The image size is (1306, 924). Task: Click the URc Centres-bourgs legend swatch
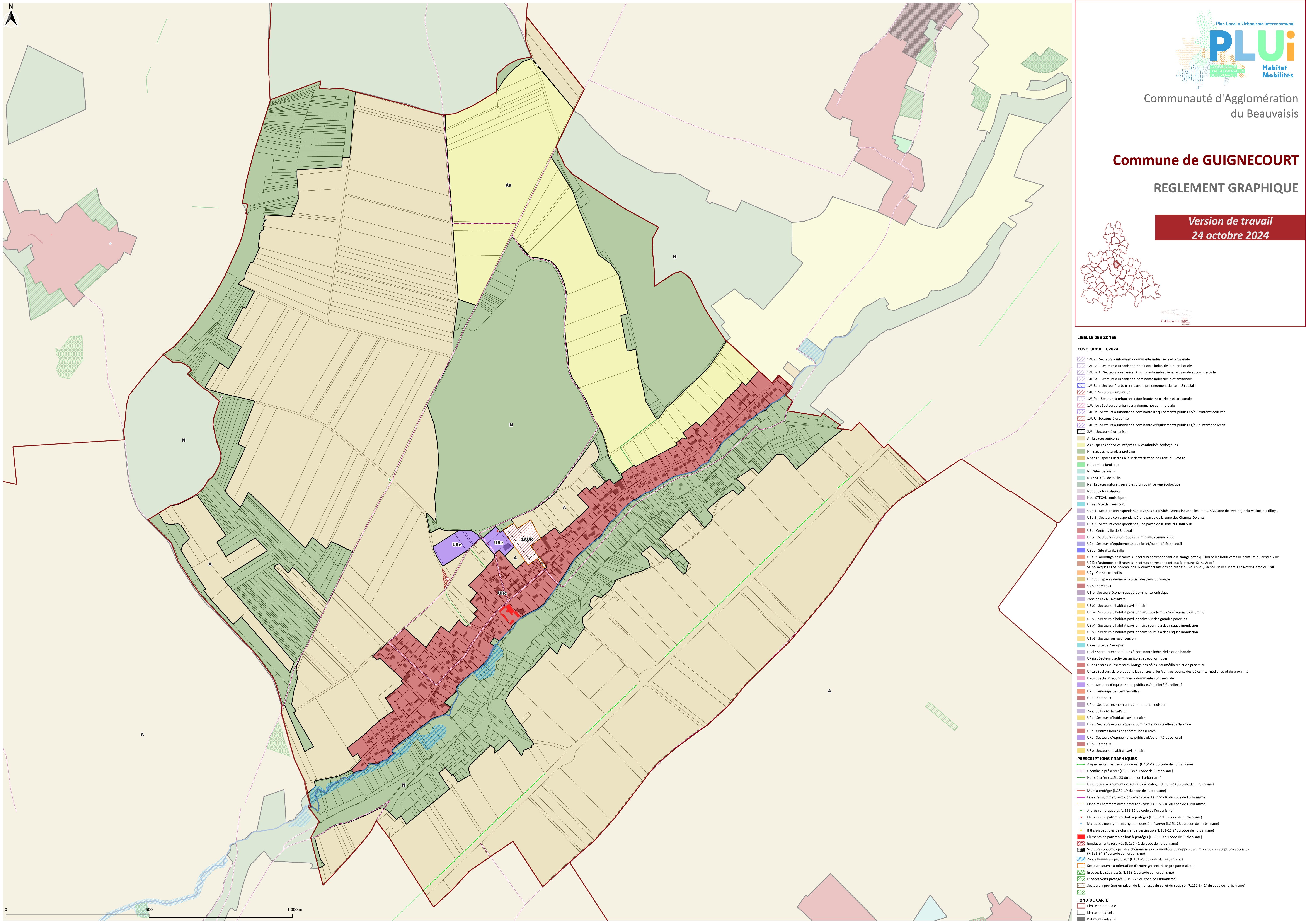pos(1081,731)
